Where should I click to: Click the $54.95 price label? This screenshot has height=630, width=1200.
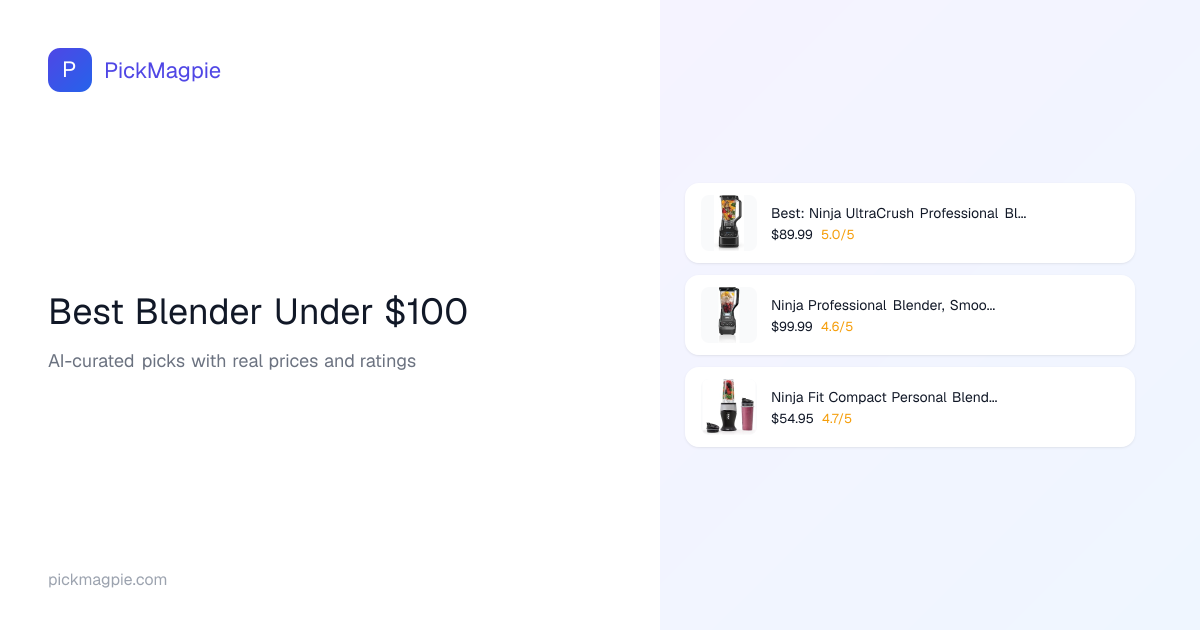tap(791, 419)
